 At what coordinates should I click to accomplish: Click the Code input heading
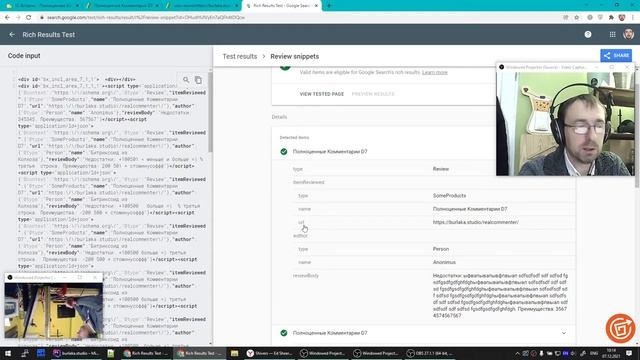pyautogui.click(x=24, y=56)
